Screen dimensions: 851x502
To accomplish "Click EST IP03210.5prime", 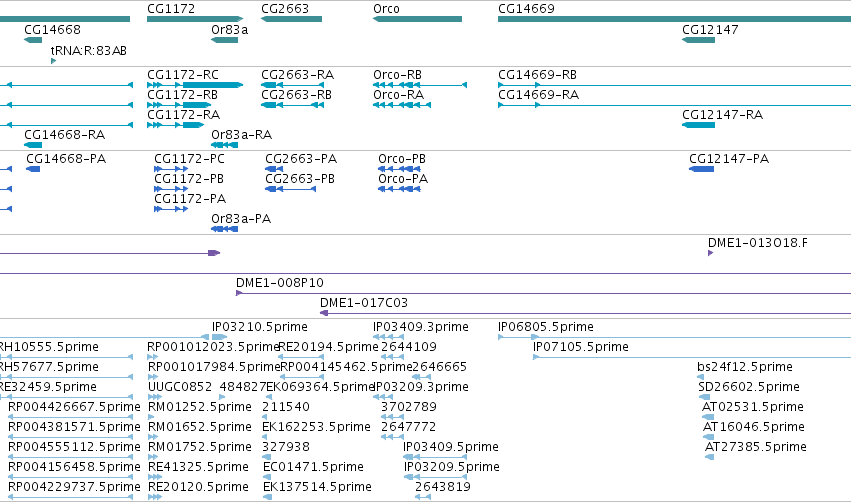I will 259,327.
